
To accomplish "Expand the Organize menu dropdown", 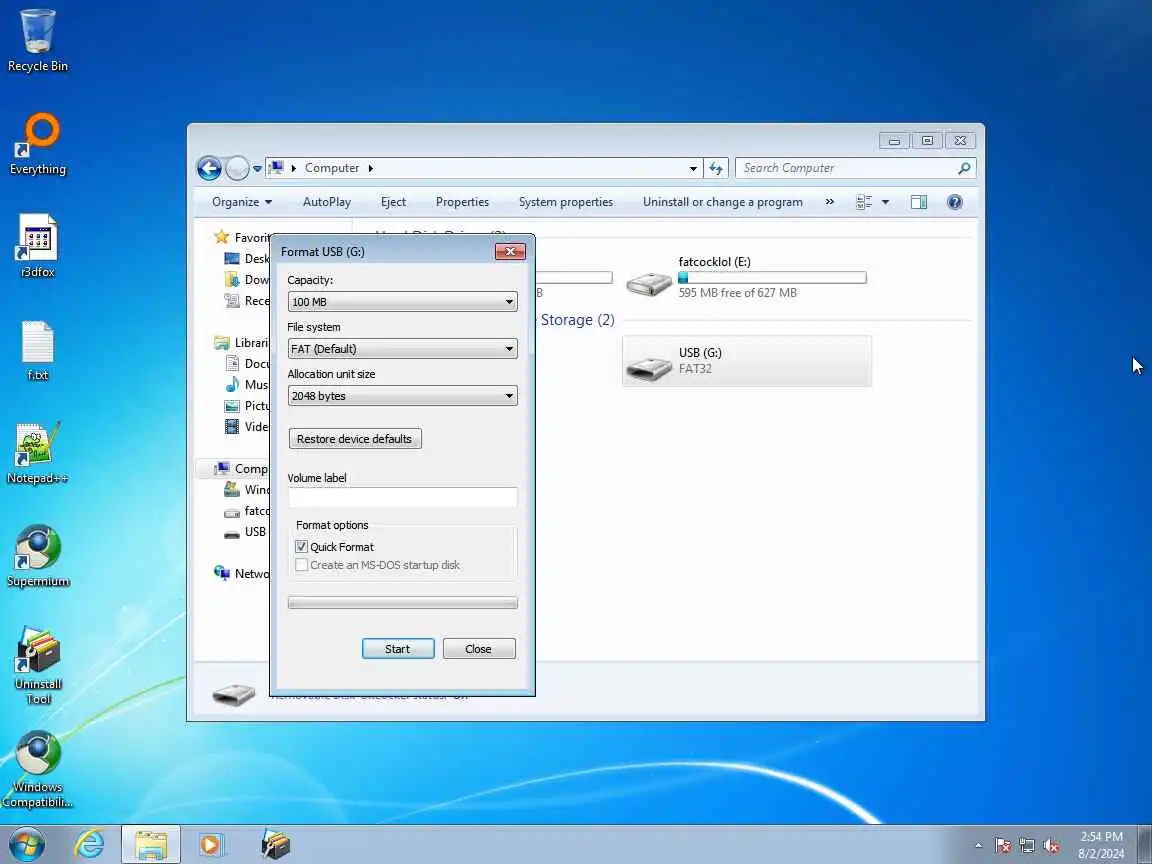I will click(242, 202).
